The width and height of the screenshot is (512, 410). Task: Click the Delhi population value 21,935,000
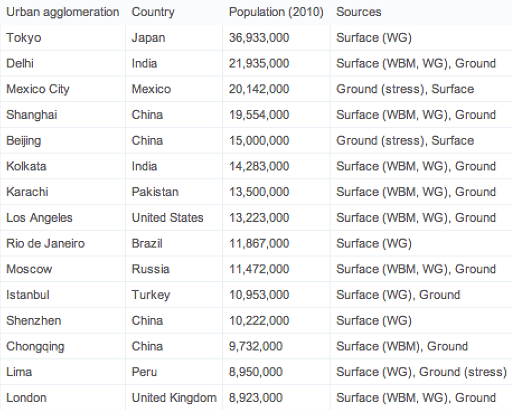tap(259, 63)
